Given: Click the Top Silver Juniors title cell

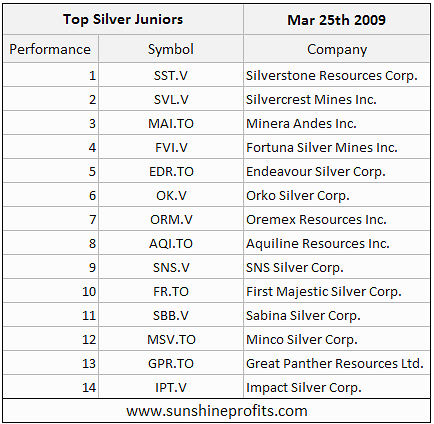Looking at the screenshot, I should (123, 19).
